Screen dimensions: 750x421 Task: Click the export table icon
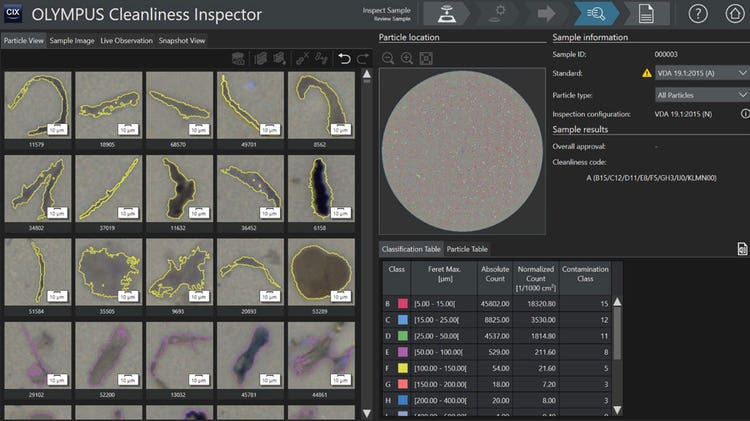point(742,248)
